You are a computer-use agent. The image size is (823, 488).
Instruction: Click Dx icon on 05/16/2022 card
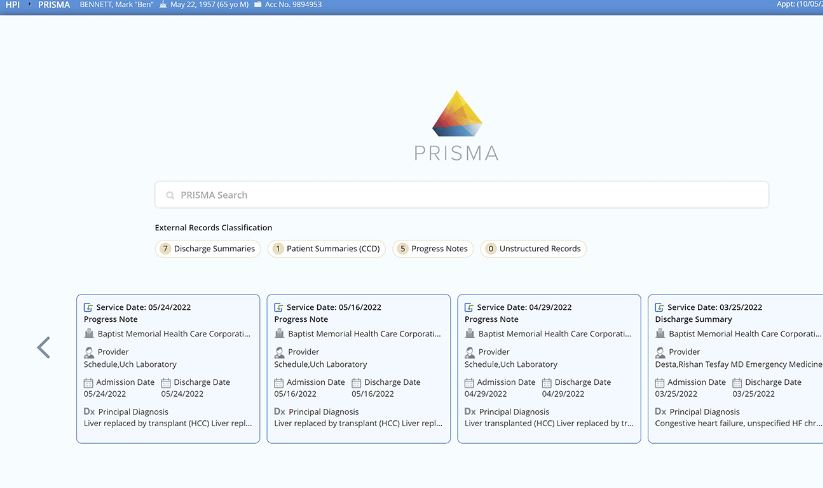(x=280, y=411)
